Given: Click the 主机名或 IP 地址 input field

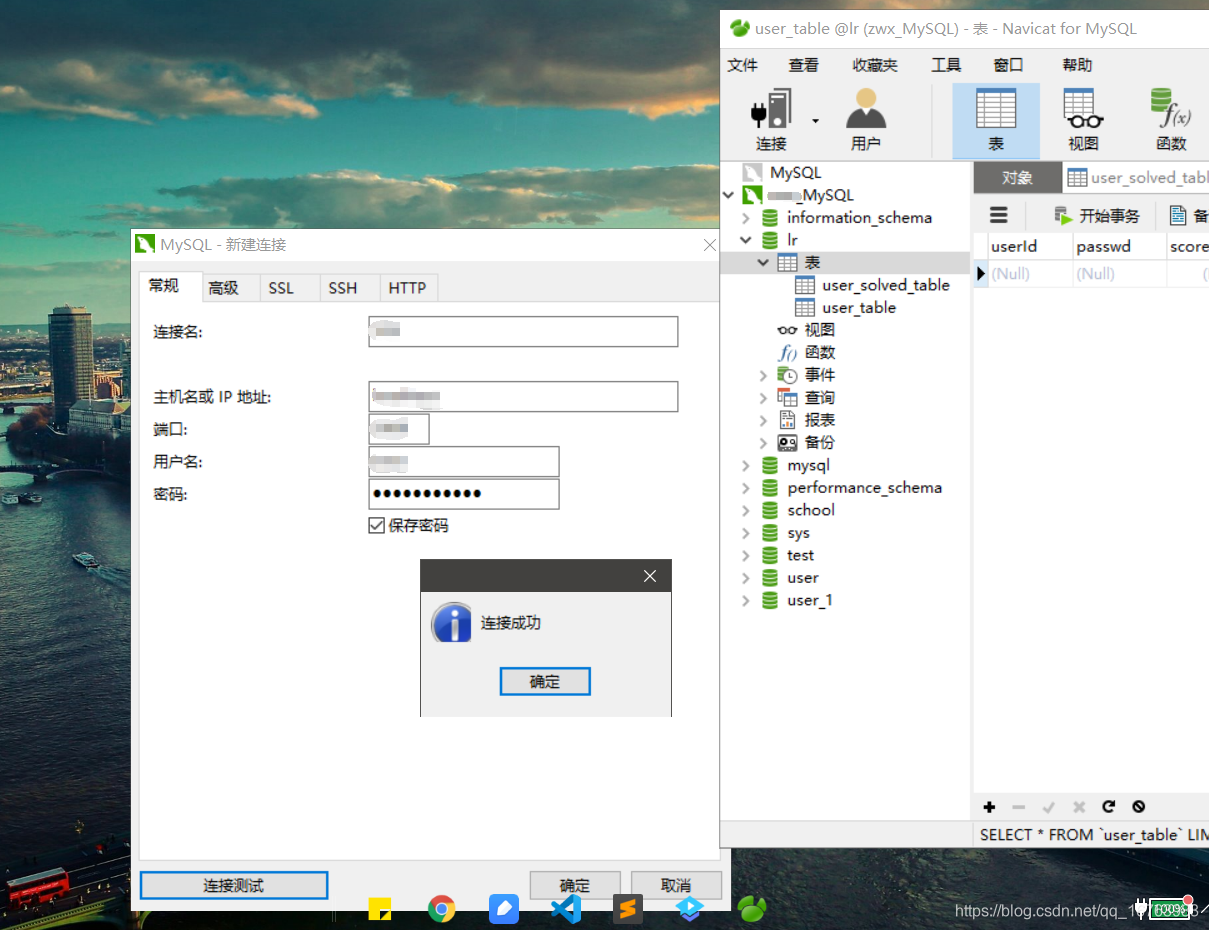Looking at the screenshot, I should pyautogui.click(x=523, y=396).
